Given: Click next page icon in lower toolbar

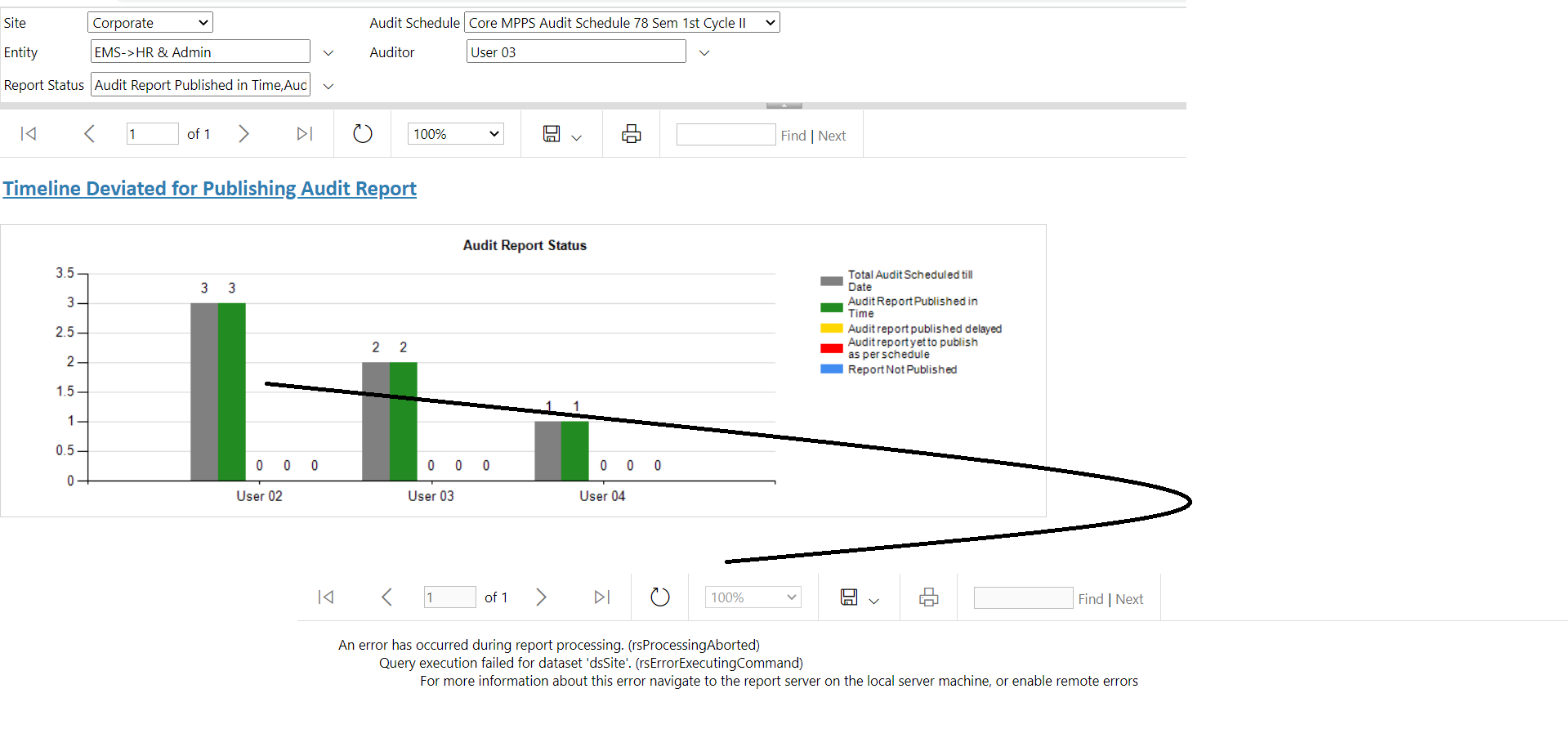Looking at the screenshot, I should 541,597.
